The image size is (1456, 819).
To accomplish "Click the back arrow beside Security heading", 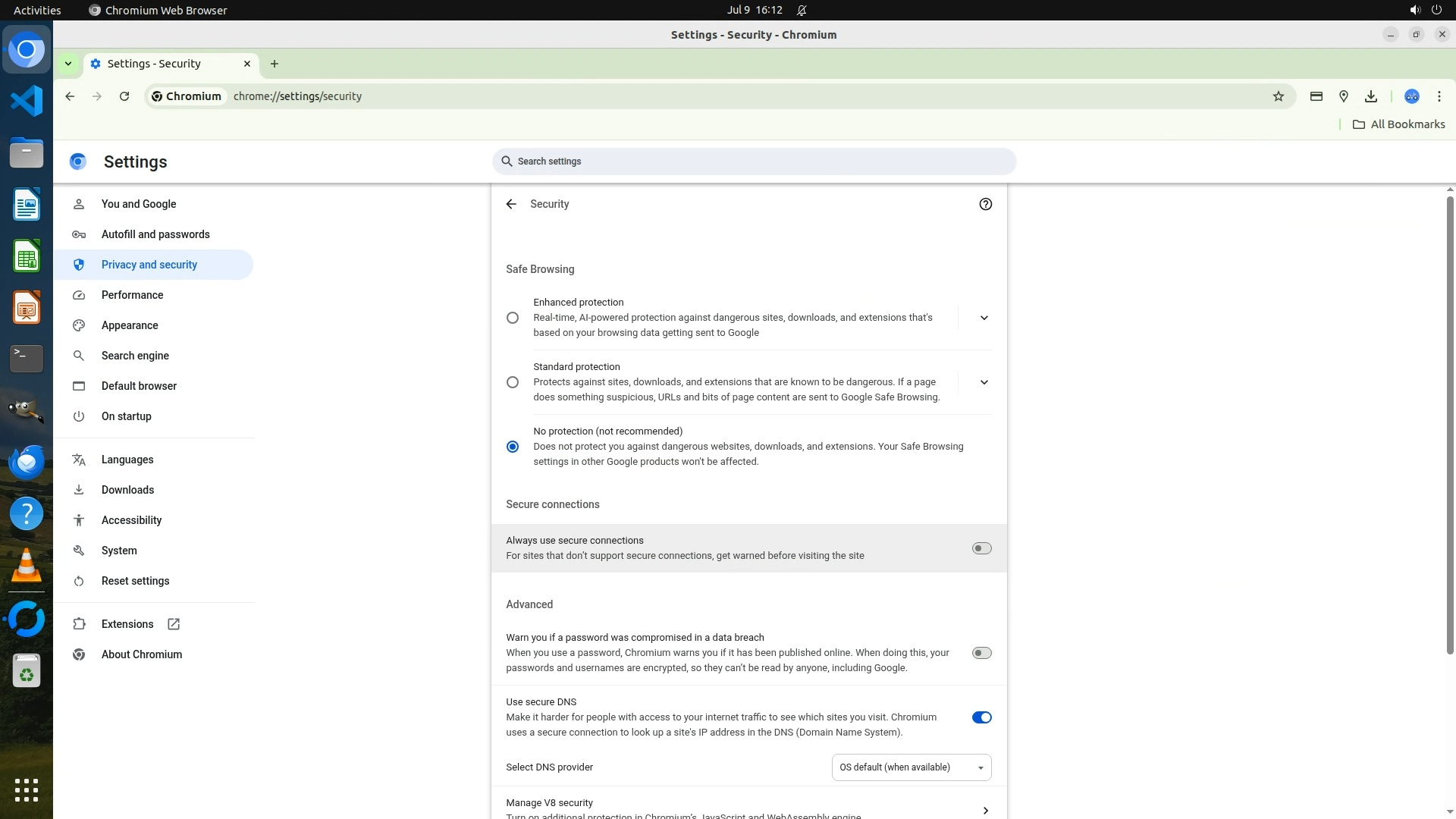I will (511, 204).
